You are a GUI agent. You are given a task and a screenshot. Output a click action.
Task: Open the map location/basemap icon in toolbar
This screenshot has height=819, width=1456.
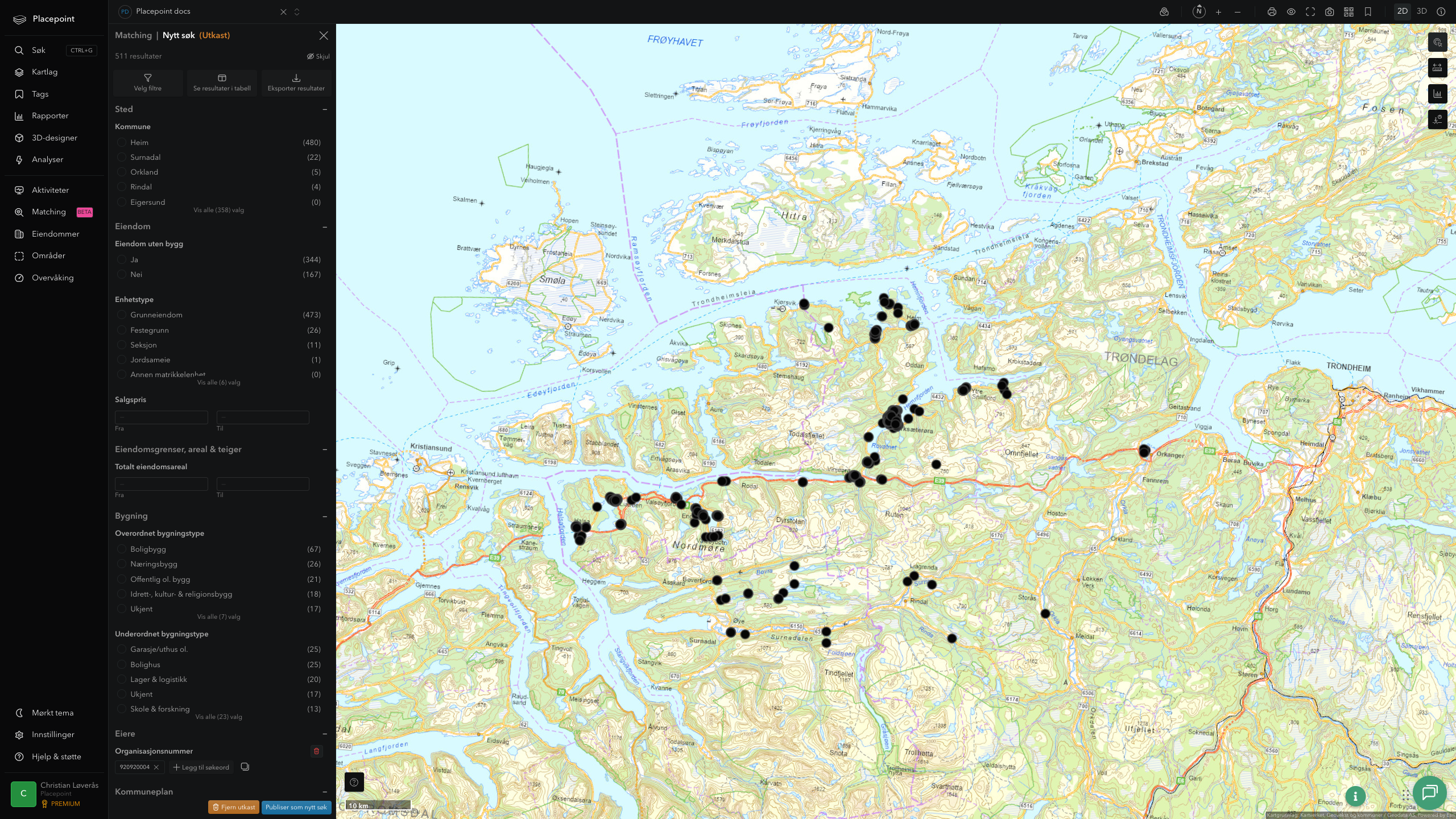pyautogui.click(x=1164, y=12)
